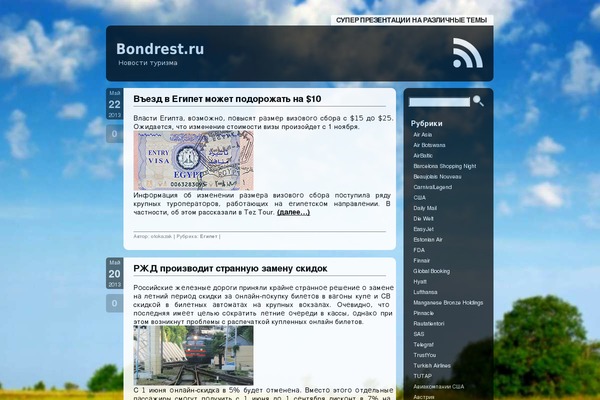
Task: Open the 'Air Botswana' category
Action: coord(429,145)
